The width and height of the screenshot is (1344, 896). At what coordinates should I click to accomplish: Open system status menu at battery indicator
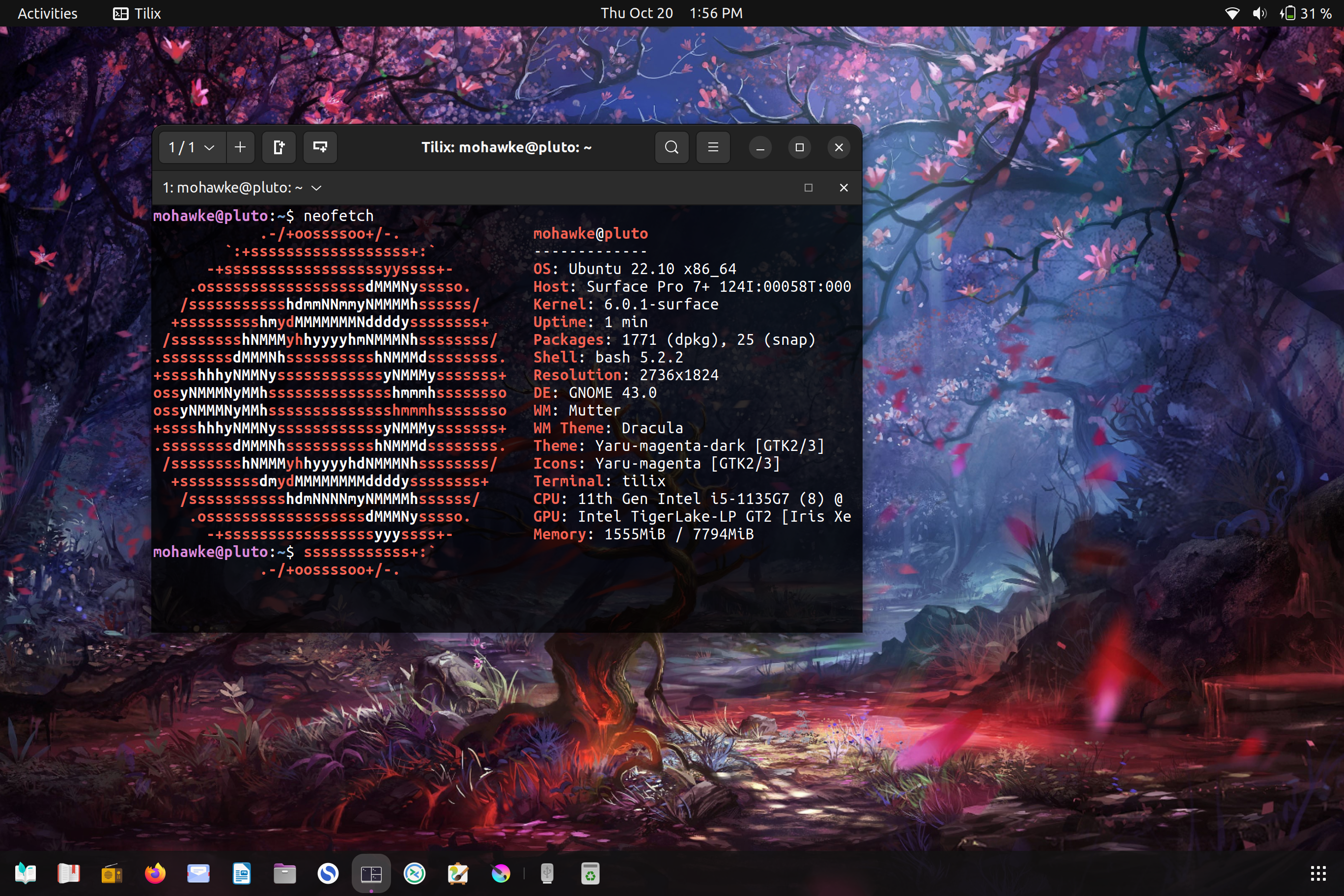coord(1306,13)
